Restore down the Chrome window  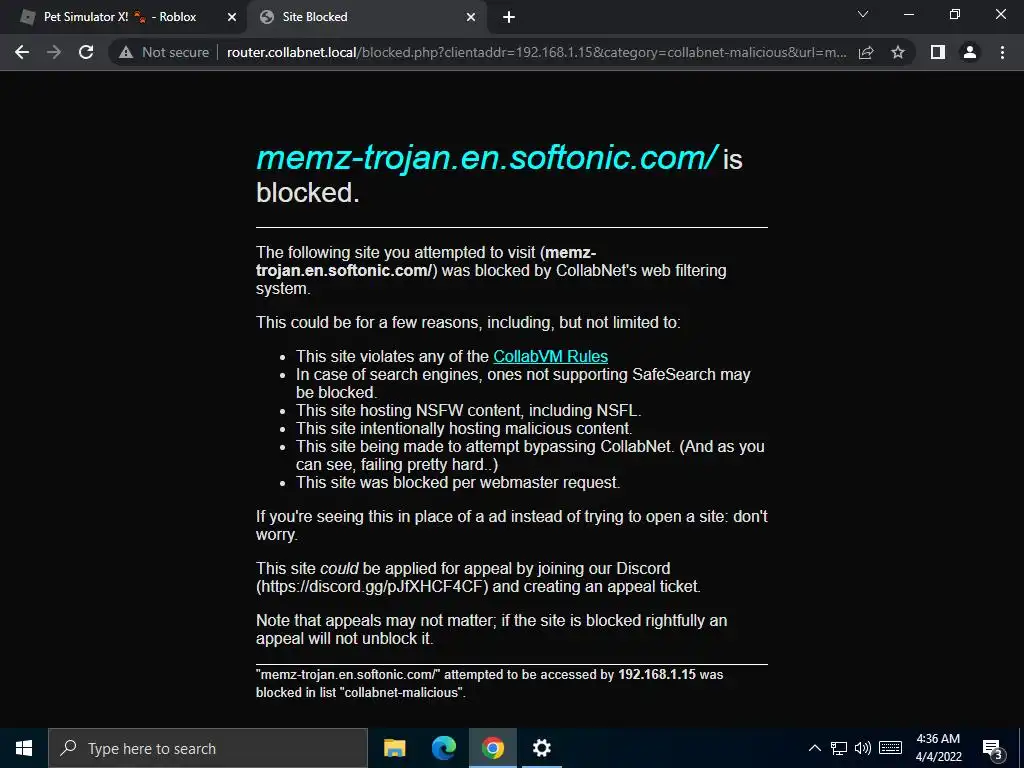pyautogui.click(x=955, y=14)
